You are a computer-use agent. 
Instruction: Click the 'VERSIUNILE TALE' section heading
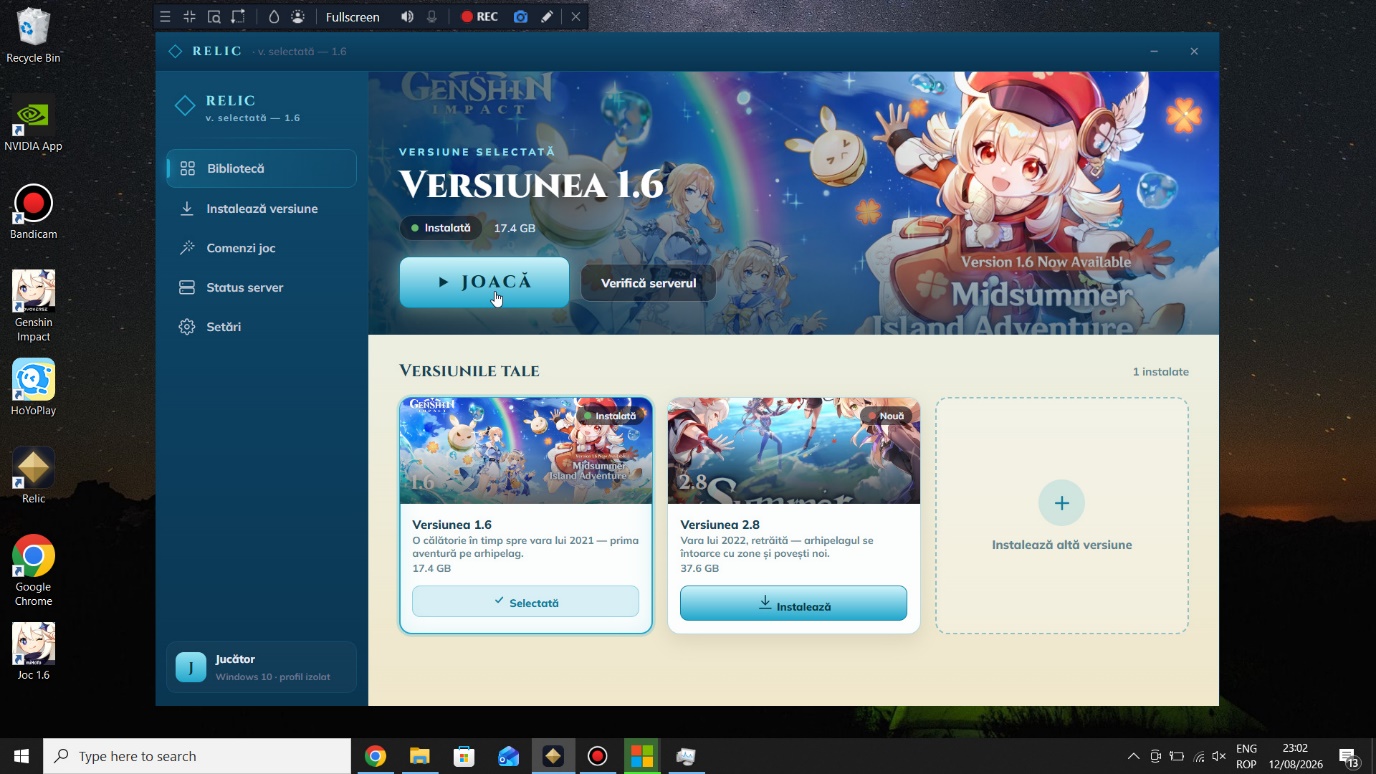469,371
